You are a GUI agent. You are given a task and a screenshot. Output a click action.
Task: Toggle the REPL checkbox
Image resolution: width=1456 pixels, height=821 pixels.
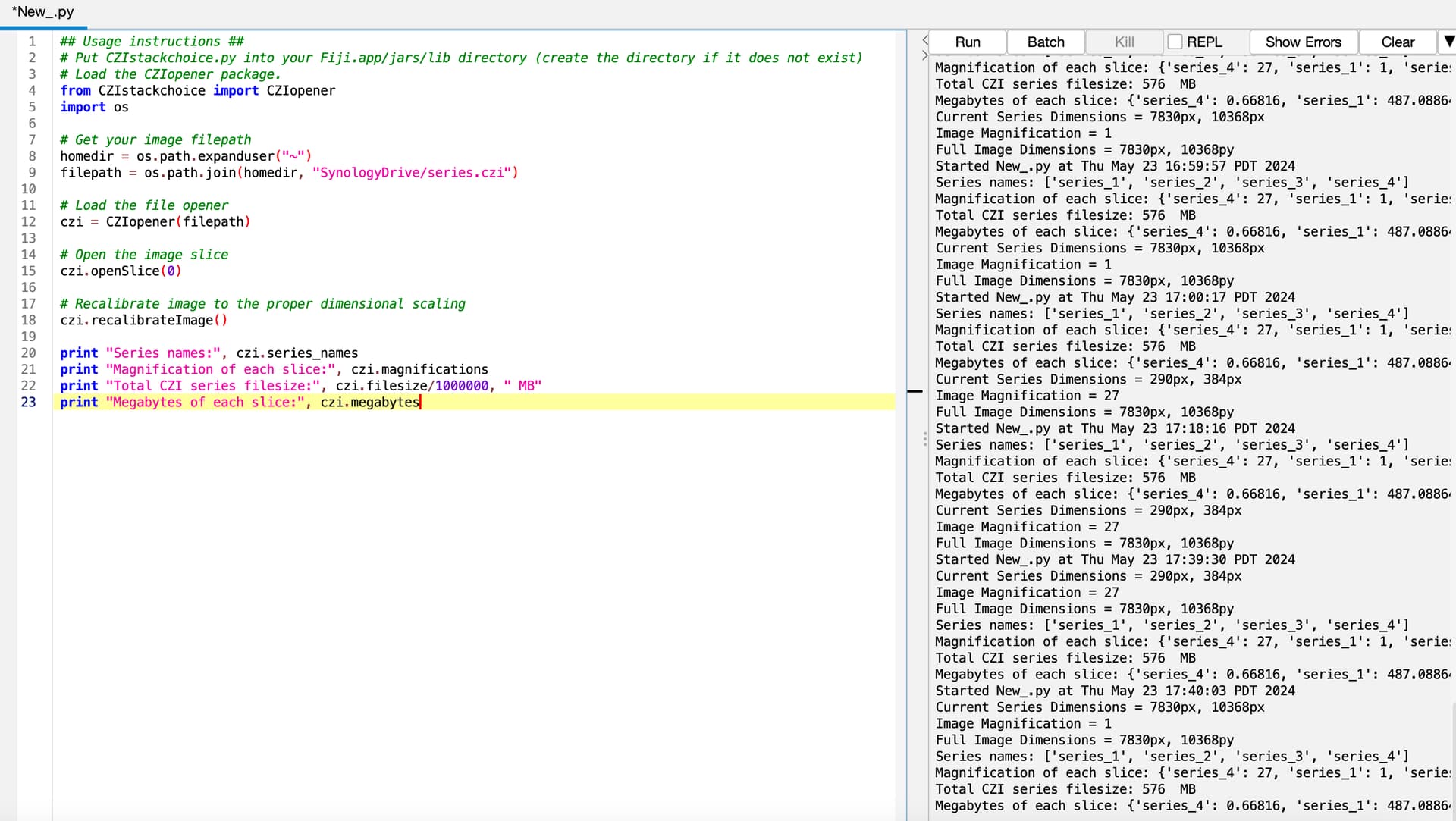point(1175,42)
